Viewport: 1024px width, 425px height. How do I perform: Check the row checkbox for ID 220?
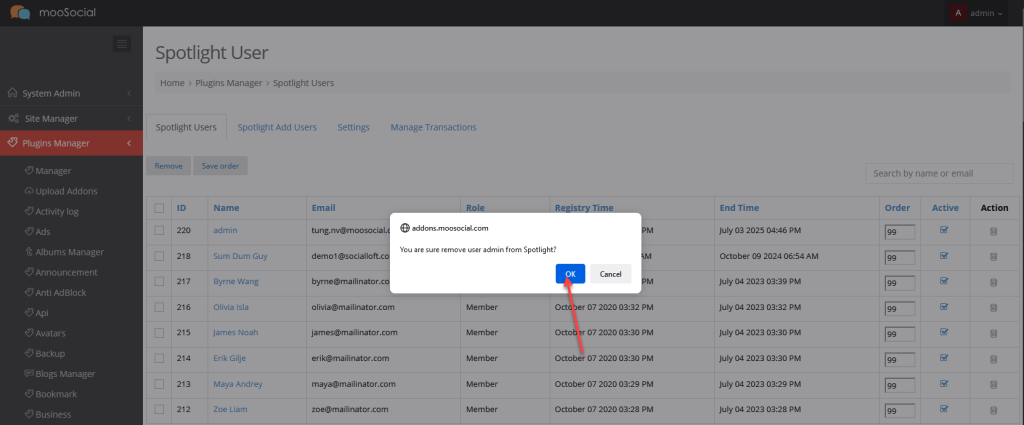click(x=159, y=230)
